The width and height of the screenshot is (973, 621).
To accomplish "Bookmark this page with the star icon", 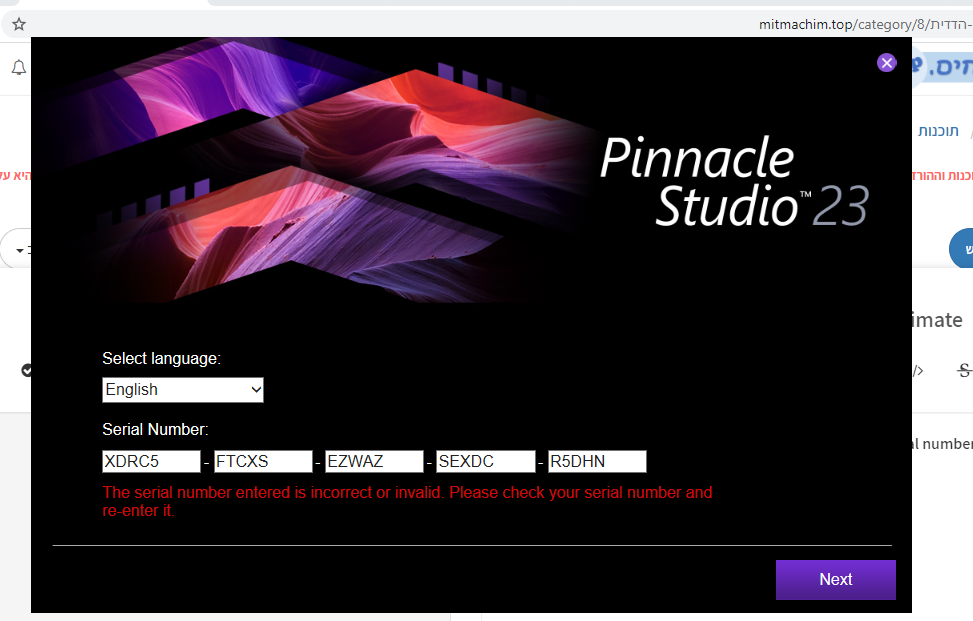I will (19, 24).
